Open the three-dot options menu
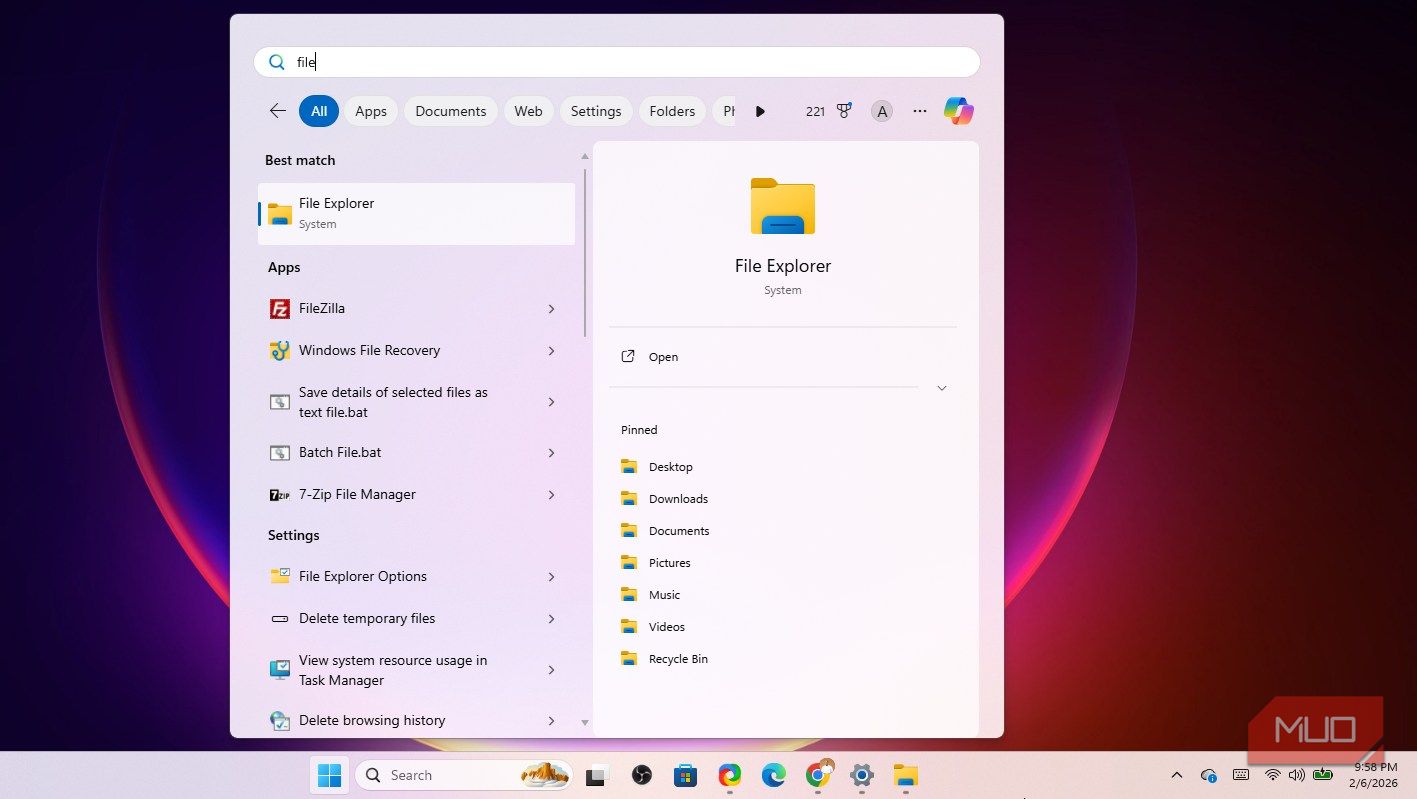 click(920, 111)
